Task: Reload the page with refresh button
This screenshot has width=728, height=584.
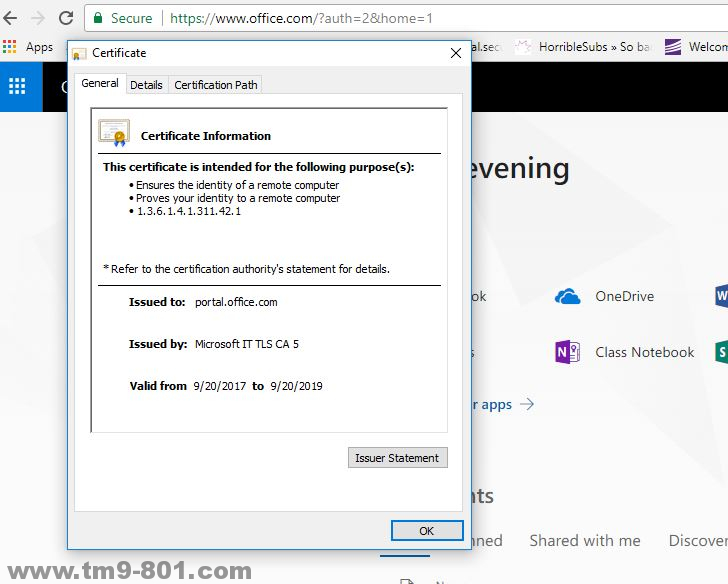Action: point(66,18)
